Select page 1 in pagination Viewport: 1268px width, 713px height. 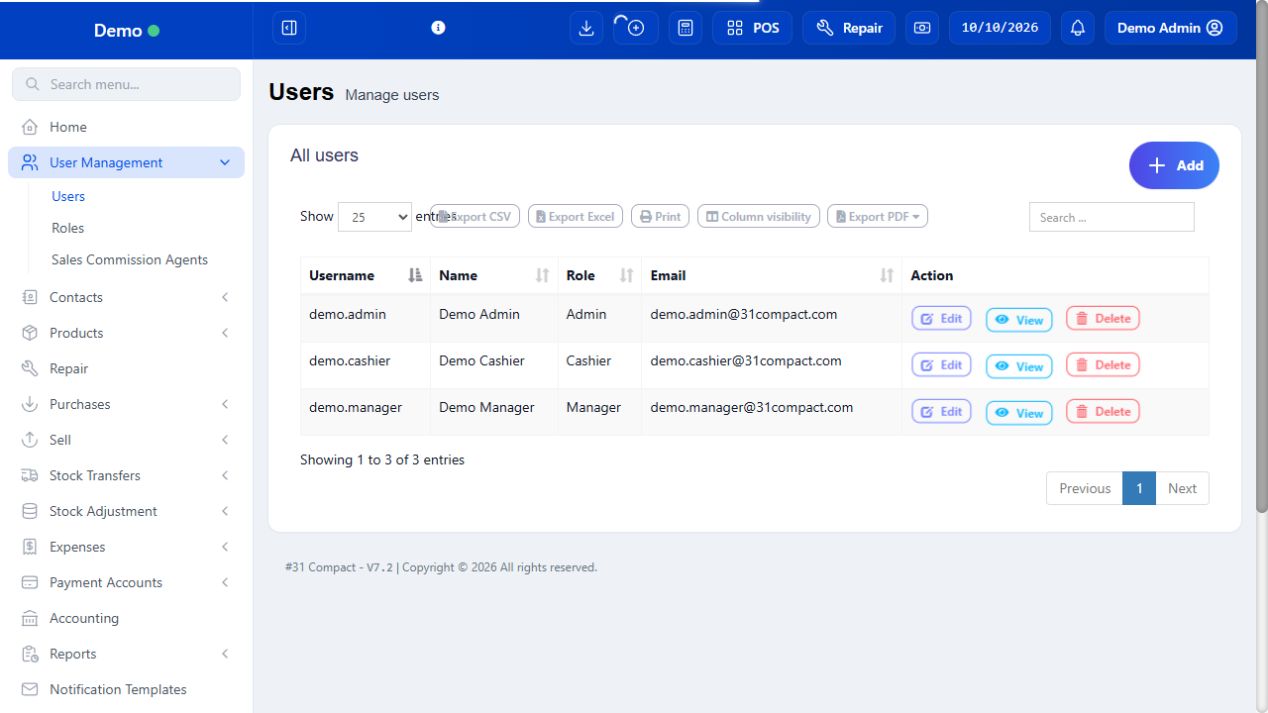point(1139,488)
